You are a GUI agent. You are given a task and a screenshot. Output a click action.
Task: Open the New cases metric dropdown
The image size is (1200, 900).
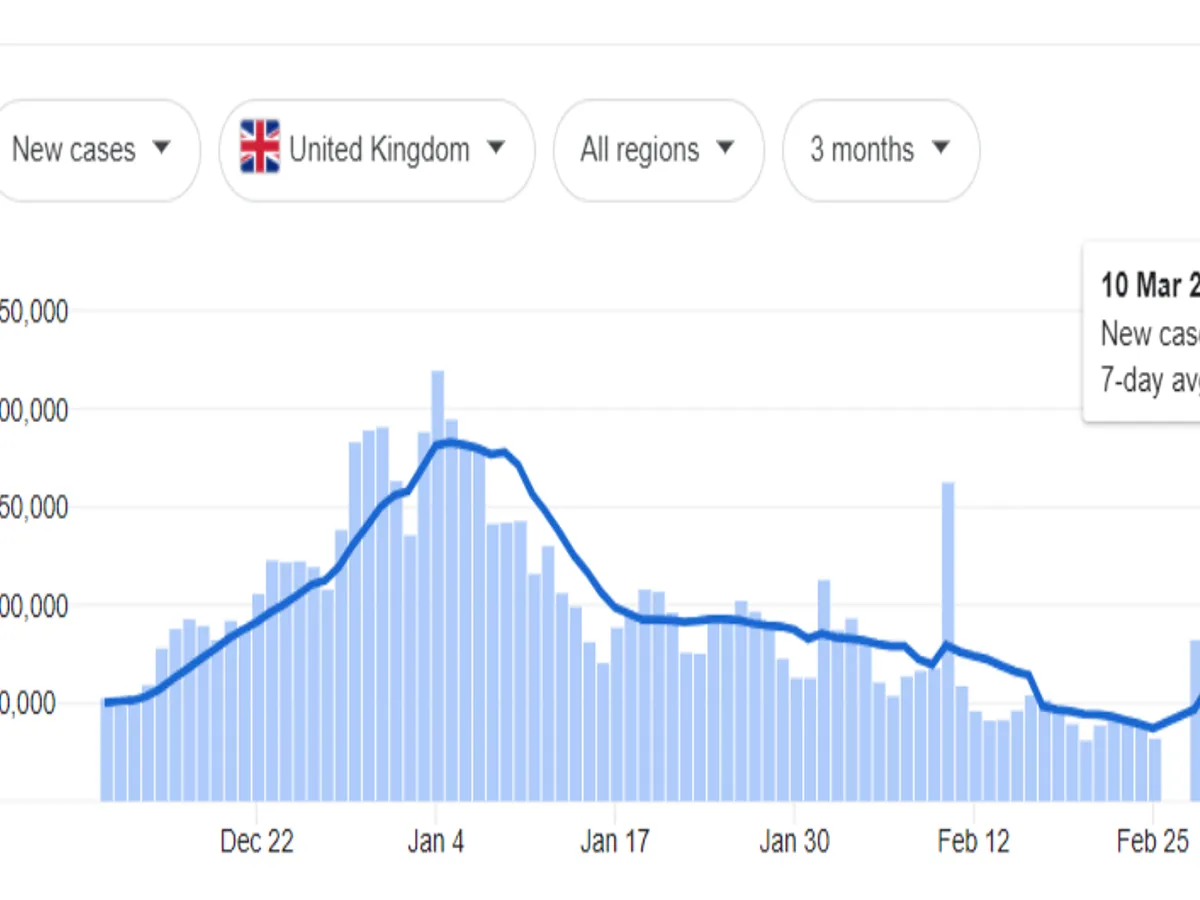(x=90, y=150)
